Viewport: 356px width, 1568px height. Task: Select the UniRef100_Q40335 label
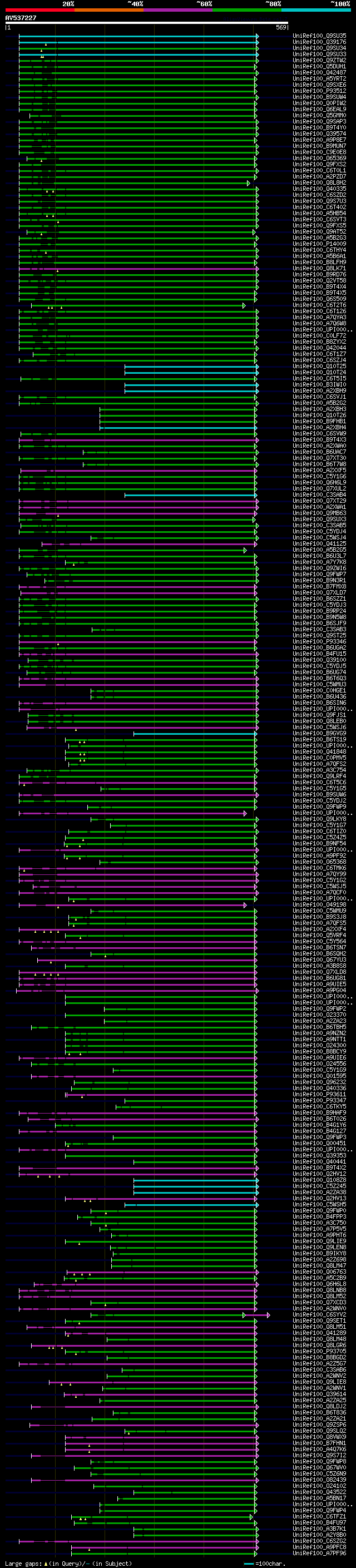click(319, 189)
